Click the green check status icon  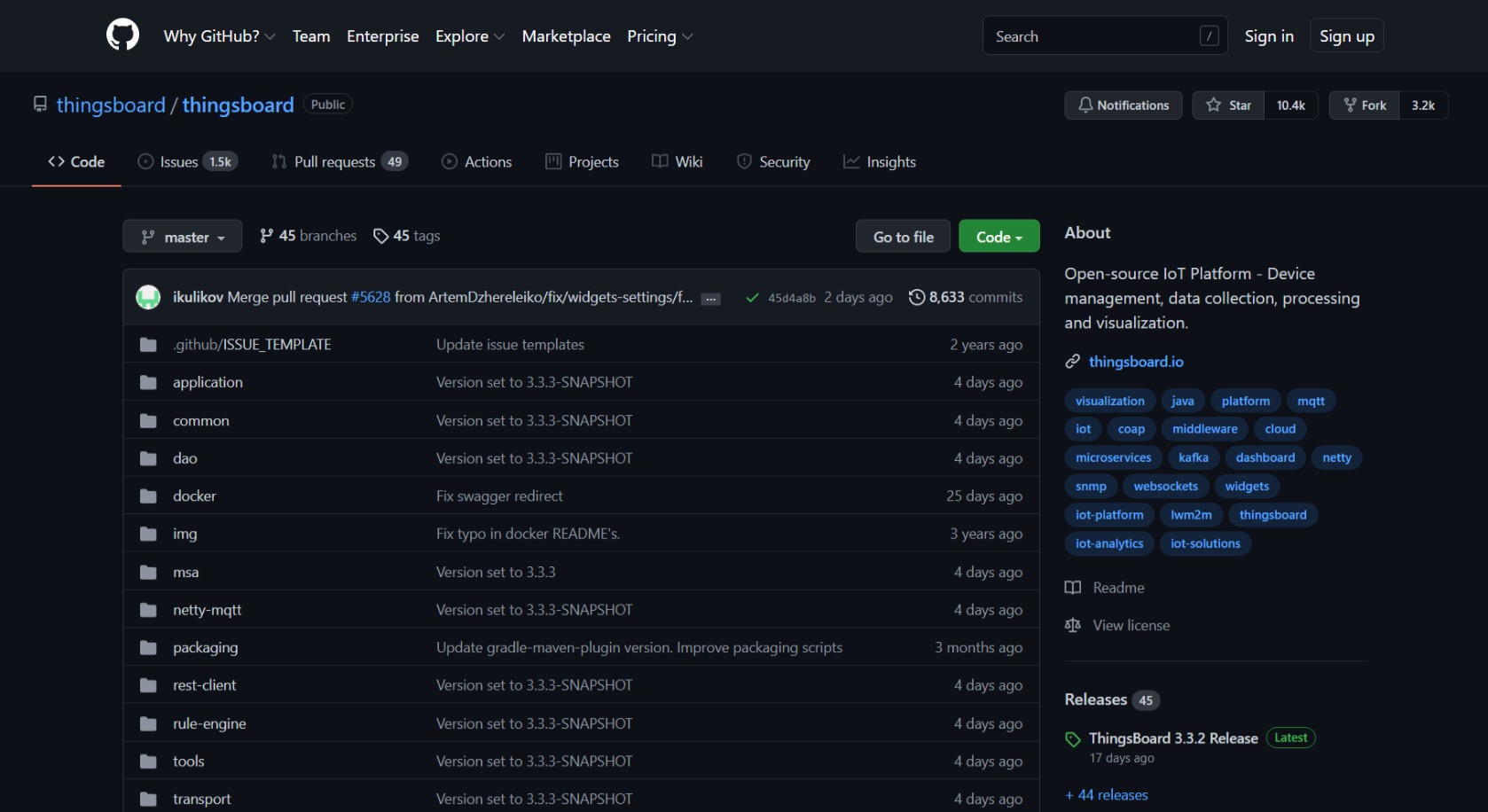point(752,298)
